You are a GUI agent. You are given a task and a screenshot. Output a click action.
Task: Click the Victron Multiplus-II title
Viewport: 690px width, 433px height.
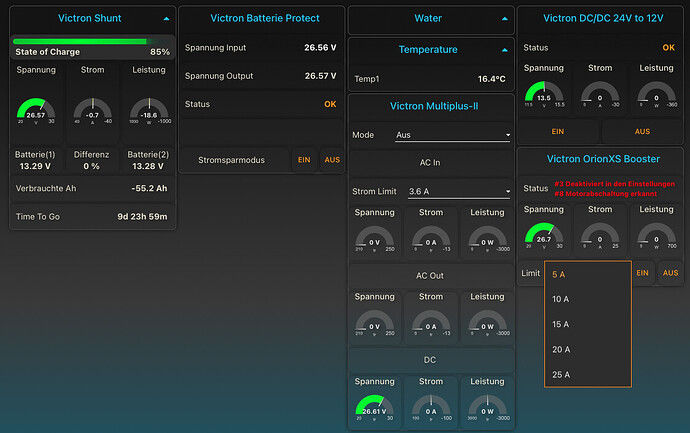pyautogui.click(x=434, y=106)
